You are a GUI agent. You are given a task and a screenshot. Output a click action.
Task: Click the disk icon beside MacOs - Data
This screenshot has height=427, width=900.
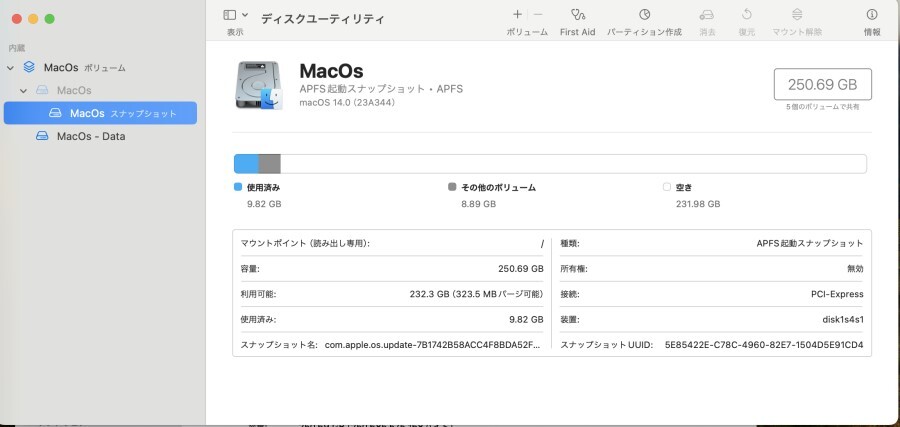click(x=42, y=136)
